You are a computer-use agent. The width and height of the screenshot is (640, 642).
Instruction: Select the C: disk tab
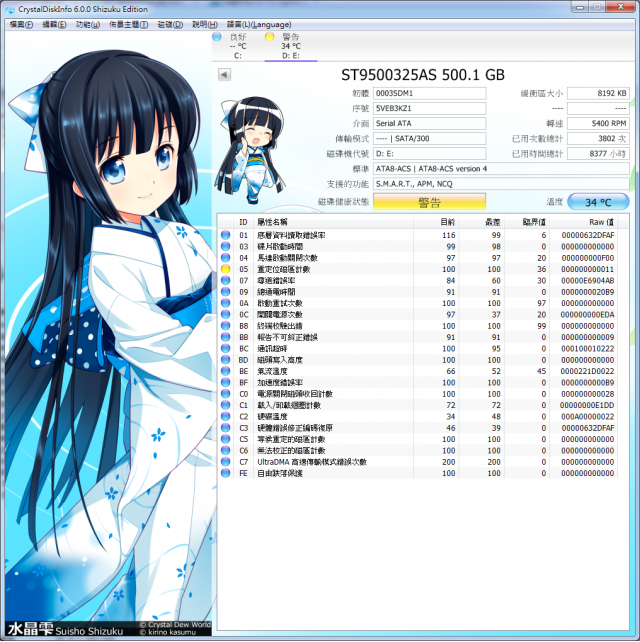click(238, 46)
